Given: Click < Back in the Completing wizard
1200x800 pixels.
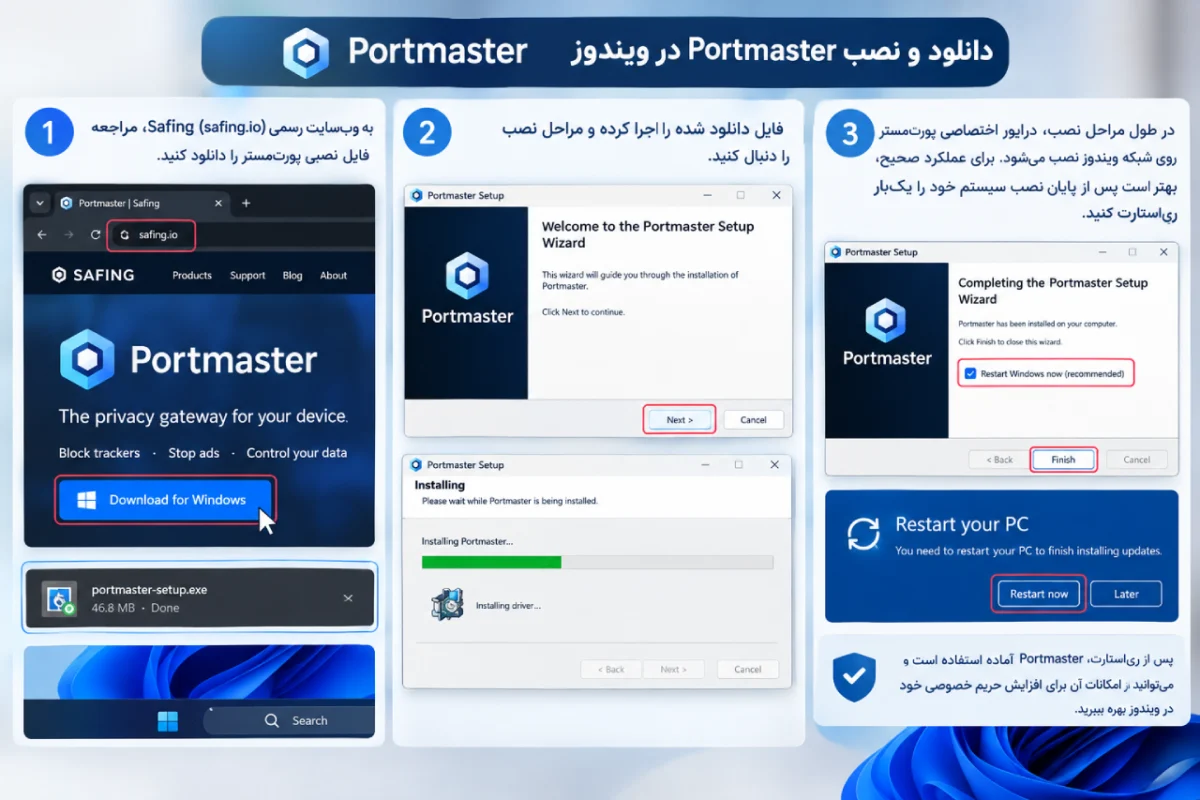Looking at the screenshot, I should pyautogui.click(x=998, y=460).
